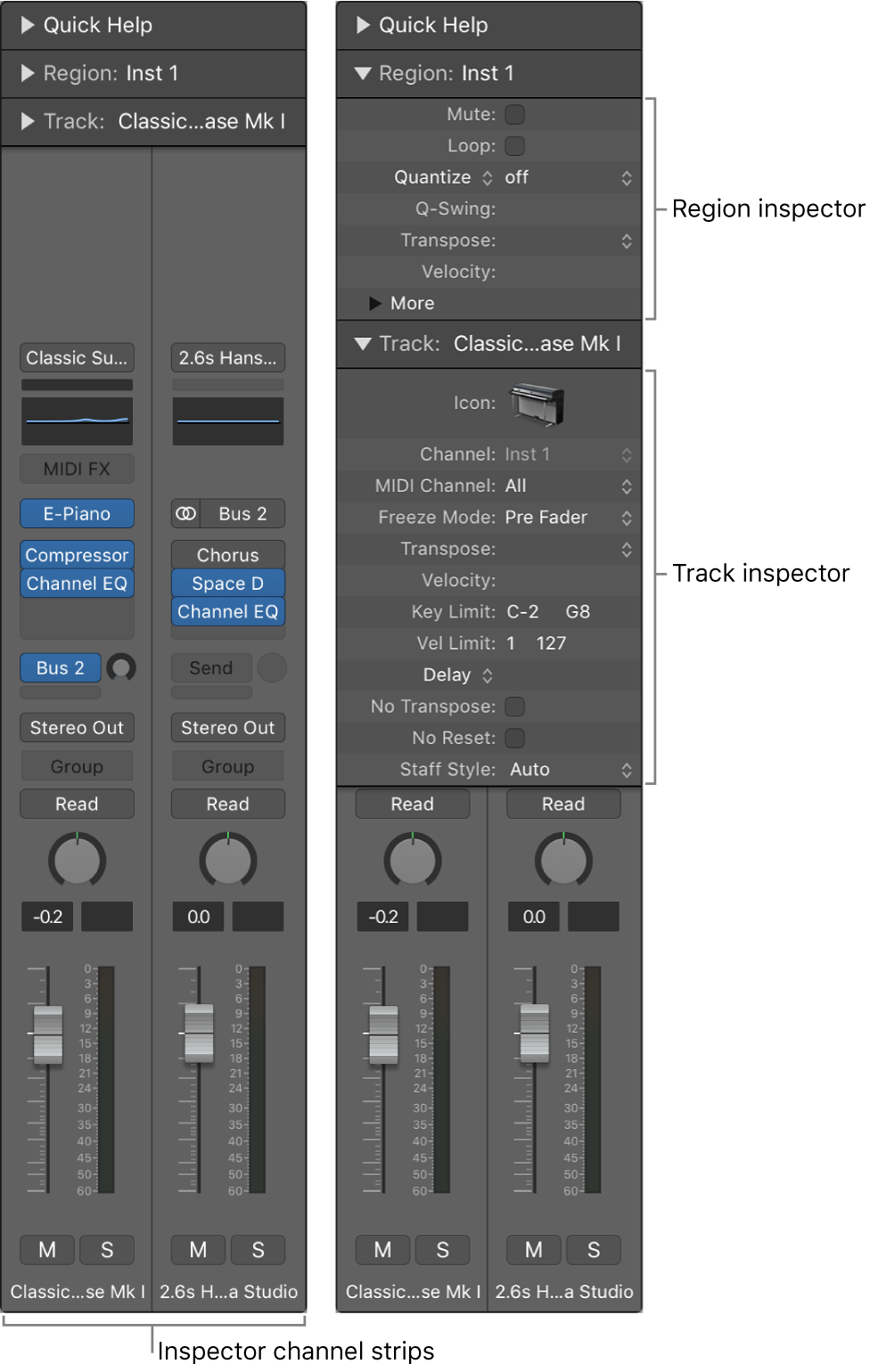The image size is (870, 1372).
Task: Click the EQ thumbnail on 2.6s Hans strip
Action: (x=228, y=421)
